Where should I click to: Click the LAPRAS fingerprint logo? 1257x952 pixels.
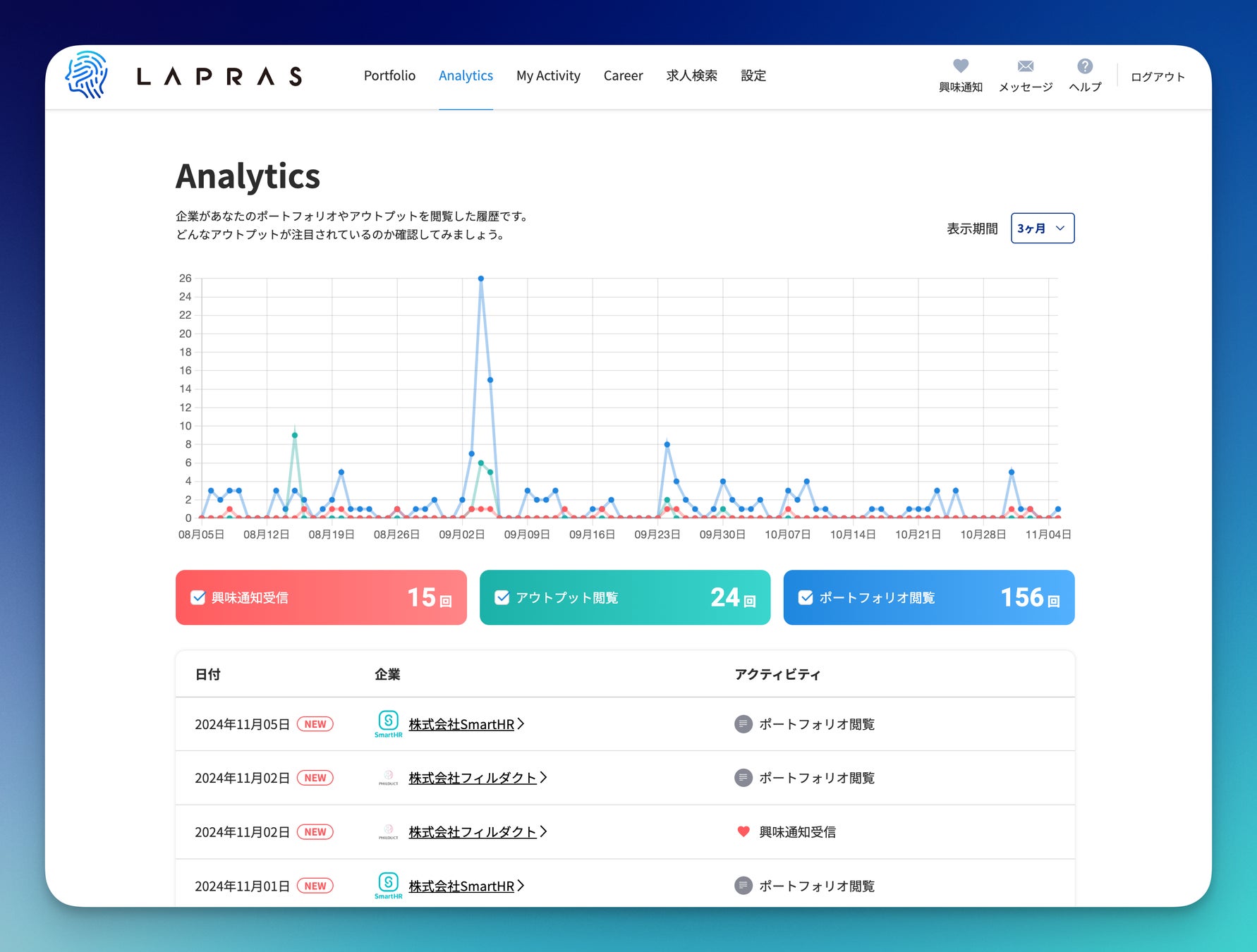[x=86, y=75]
